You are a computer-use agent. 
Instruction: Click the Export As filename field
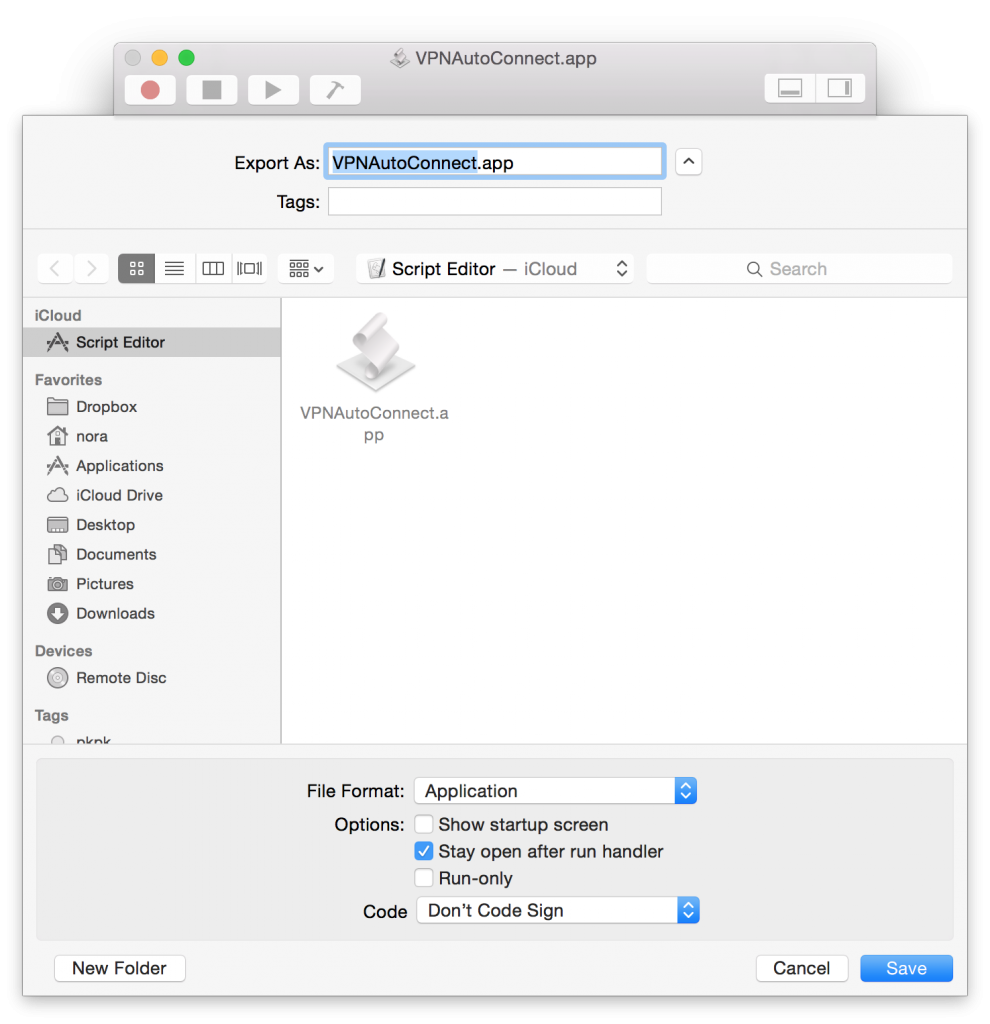[x=495, y=162]
